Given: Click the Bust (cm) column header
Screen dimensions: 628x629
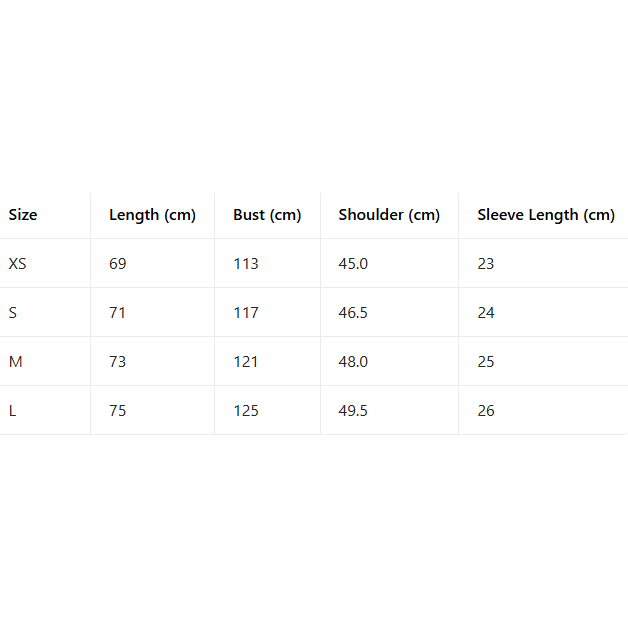Looking at the screenshot, I should (267, 215).
